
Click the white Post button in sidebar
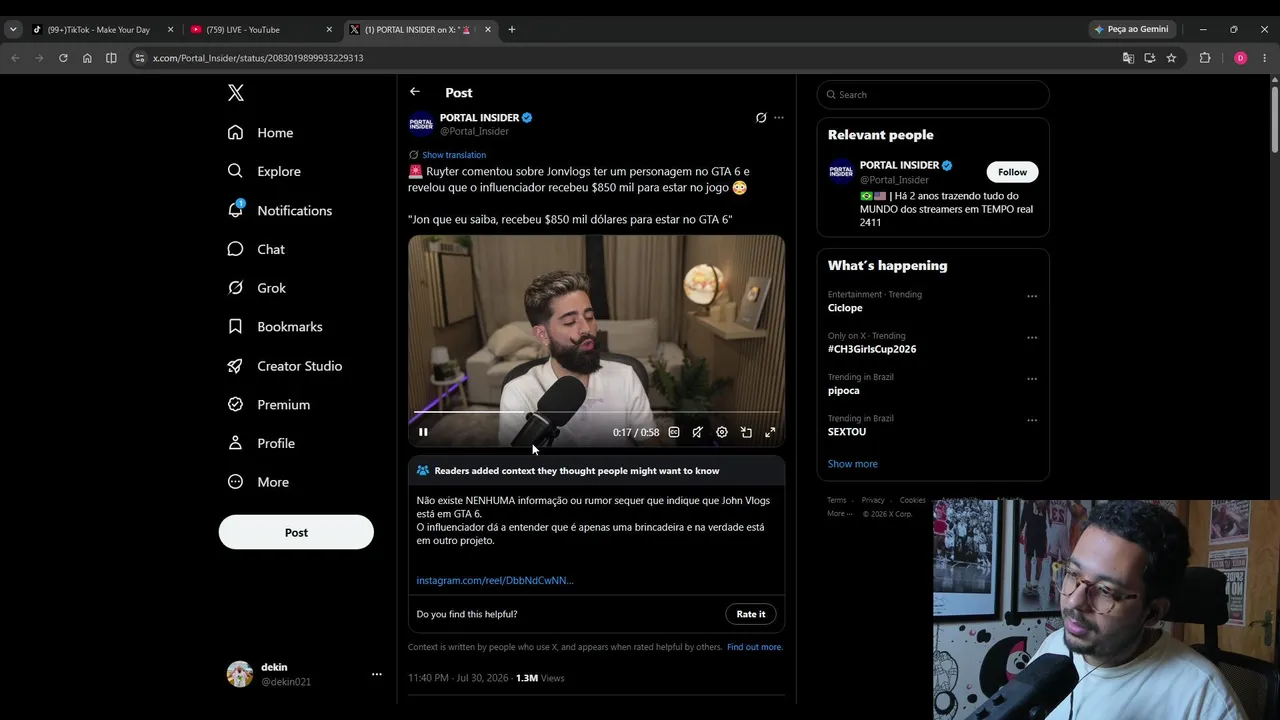tap(296, 532)
